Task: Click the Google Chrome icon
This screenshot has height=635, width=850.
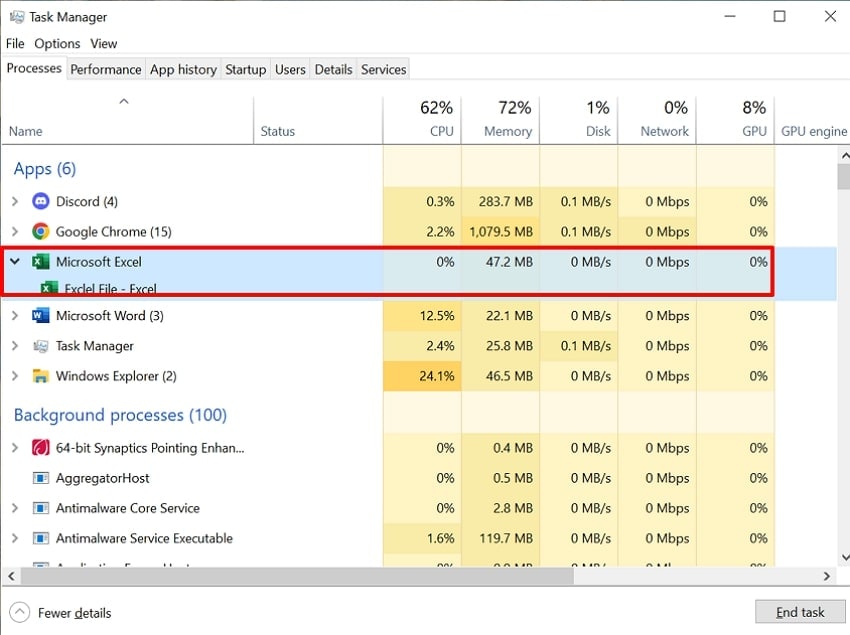Action: tap(41, 231)
